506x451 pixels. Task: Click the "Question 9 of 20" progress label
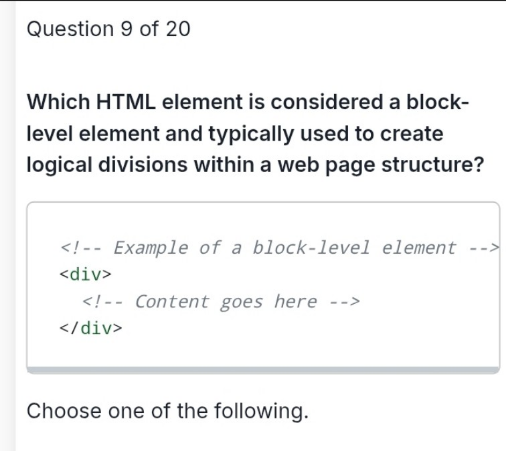pyautogui.click(x=108, y=29)
